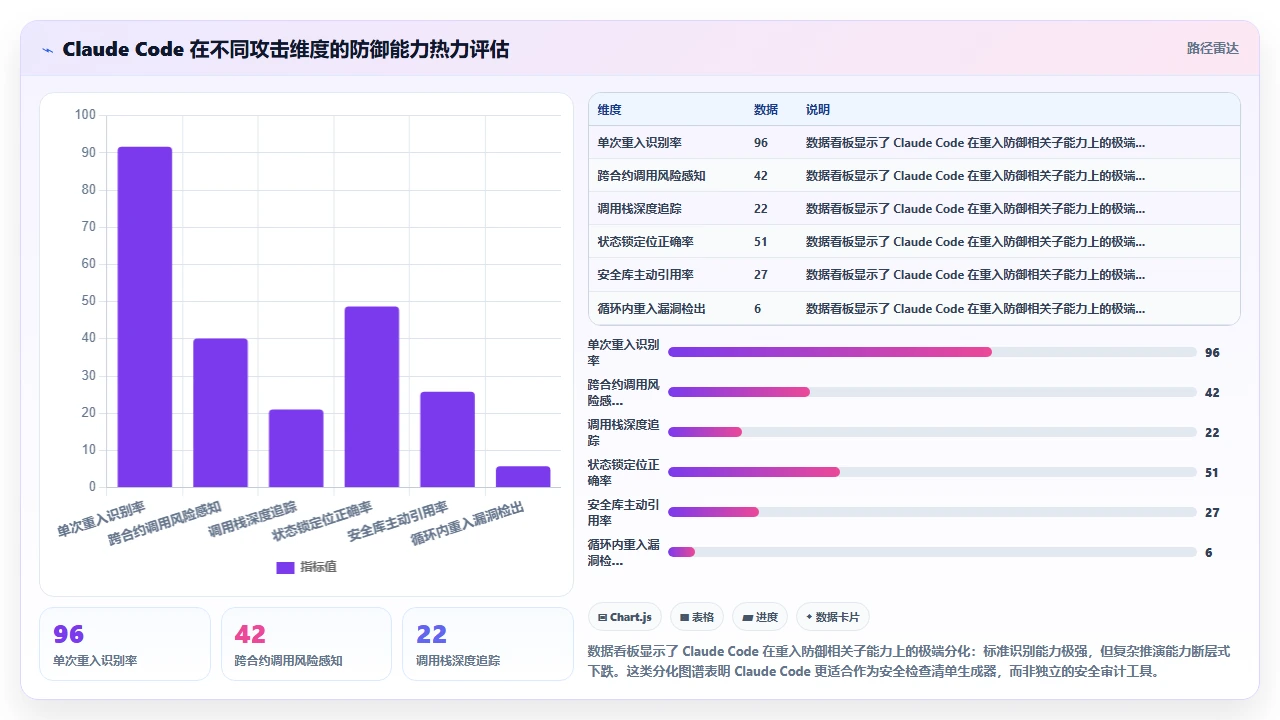Click the 循环内重入漏洞检出 x-axis label under the chart

coord(468,524)
